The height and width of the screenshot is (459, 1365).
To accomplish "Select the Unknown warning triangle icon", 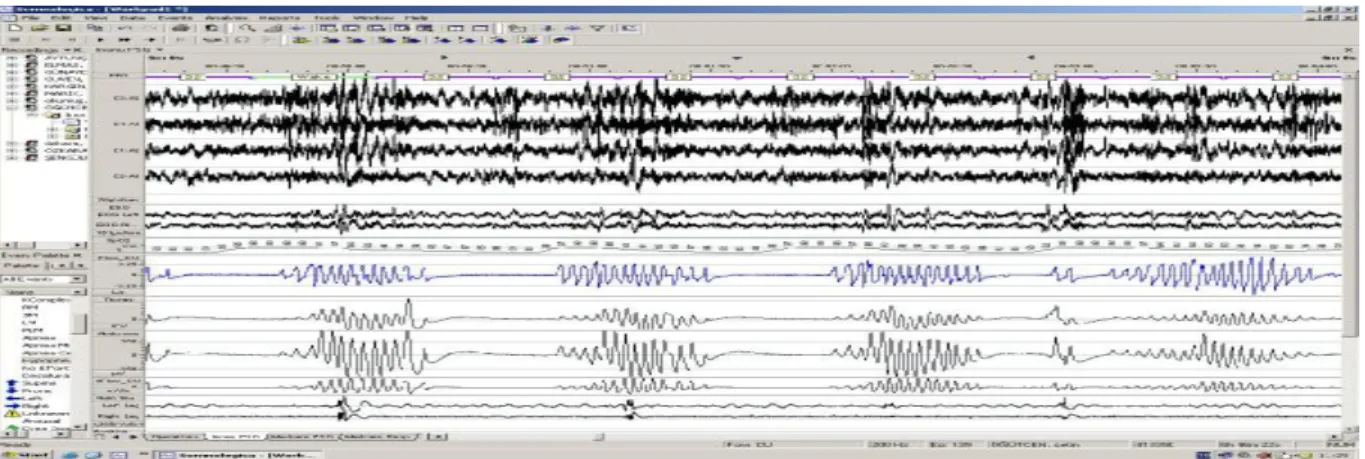I will tap(12, 414).
